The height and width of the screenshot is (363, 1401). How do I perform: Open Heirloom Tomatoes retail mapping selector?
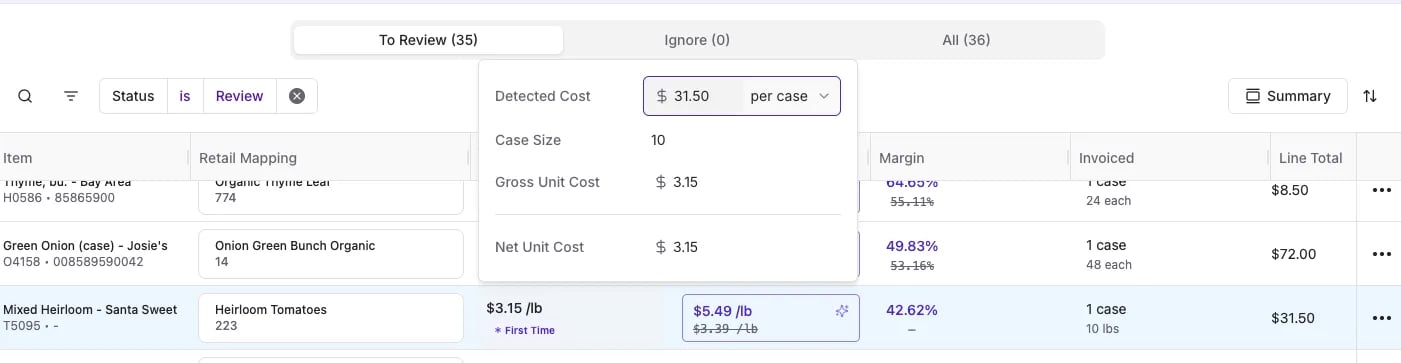tap(331, 318)
